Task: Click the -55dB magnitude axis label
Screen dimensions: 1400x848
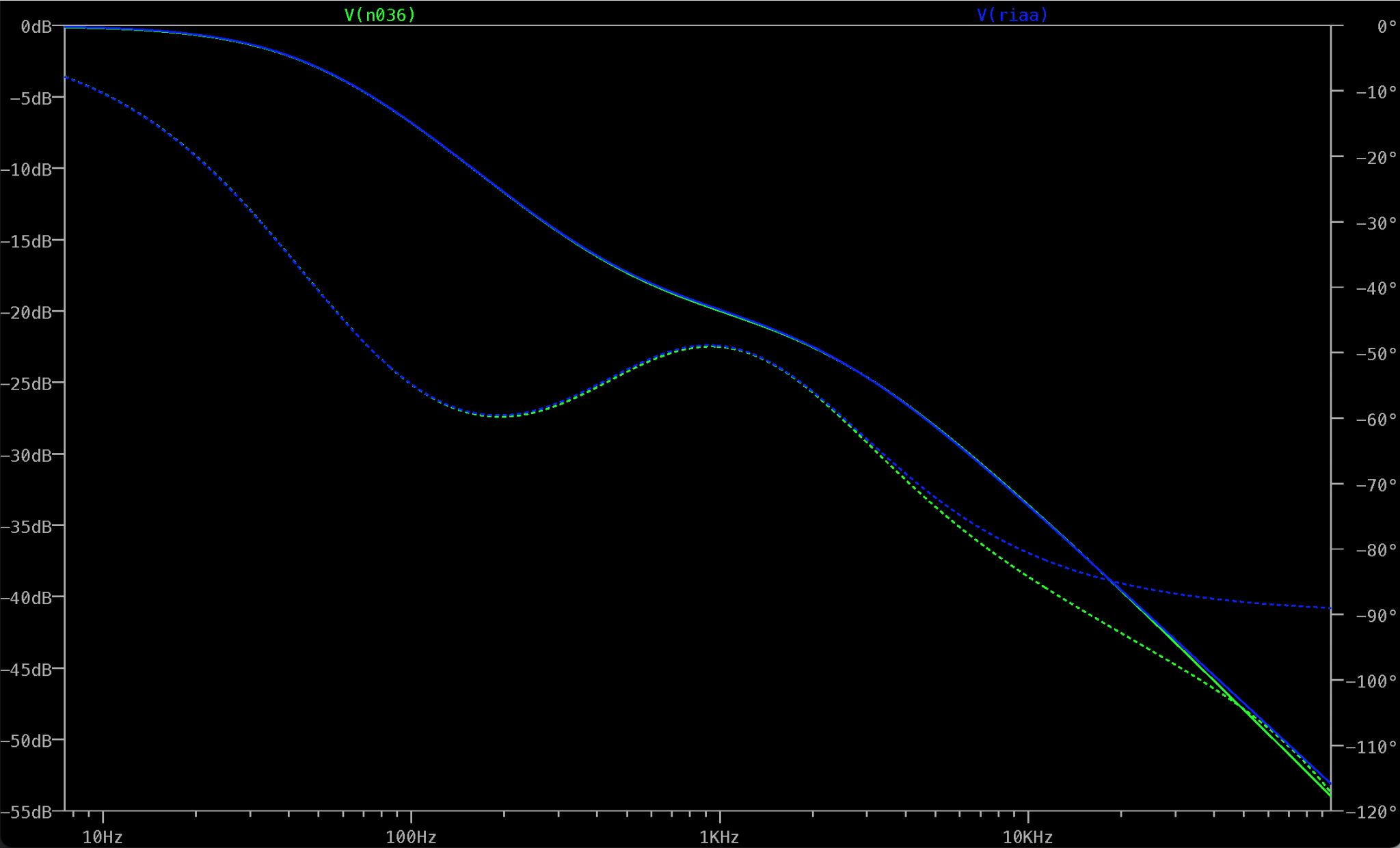Action: coord(26,812)
